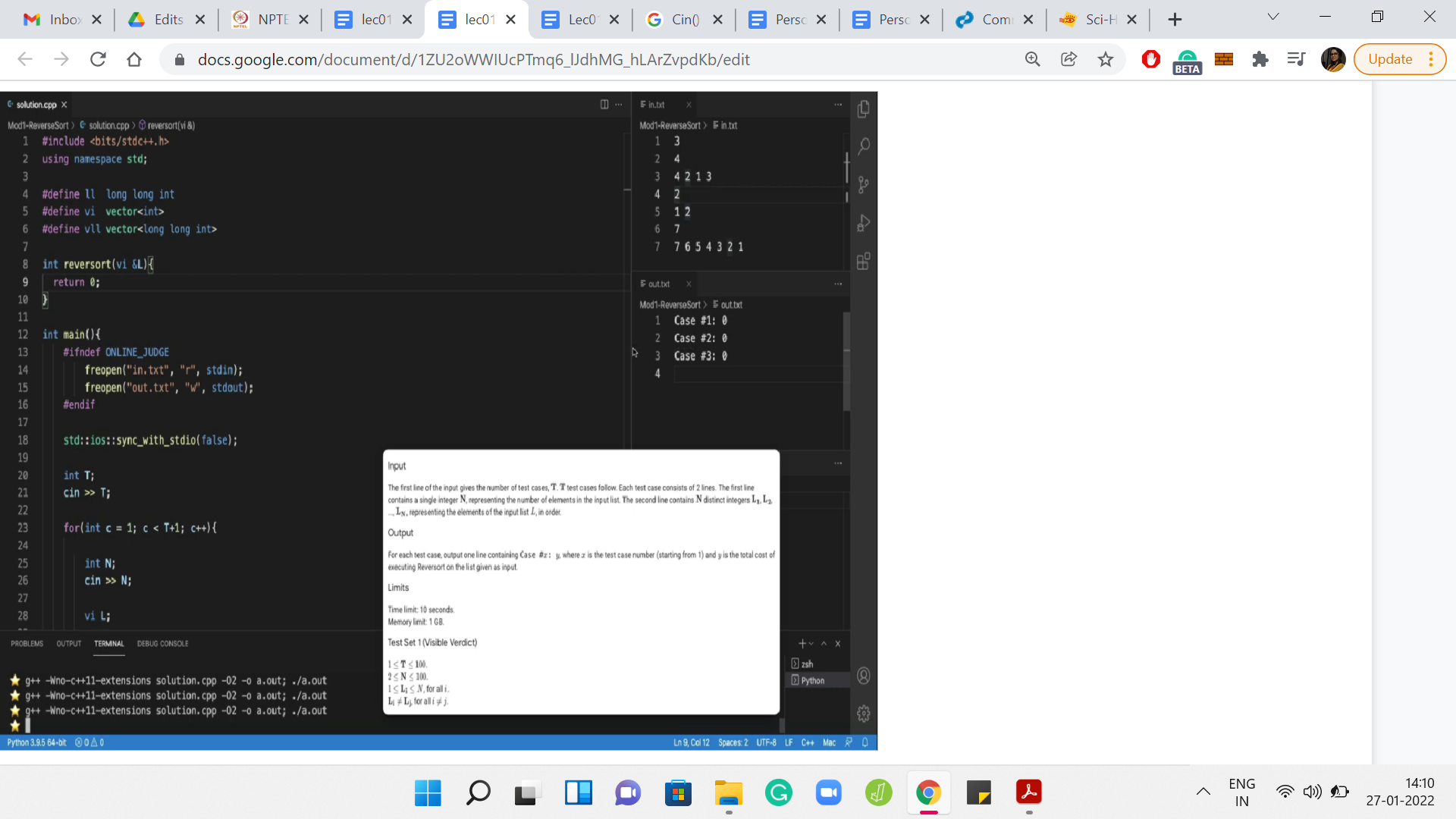Open the volume control in system tray
This screenshot has height=819, width=1456.
pyautogui.click(x=1312, y=792)
